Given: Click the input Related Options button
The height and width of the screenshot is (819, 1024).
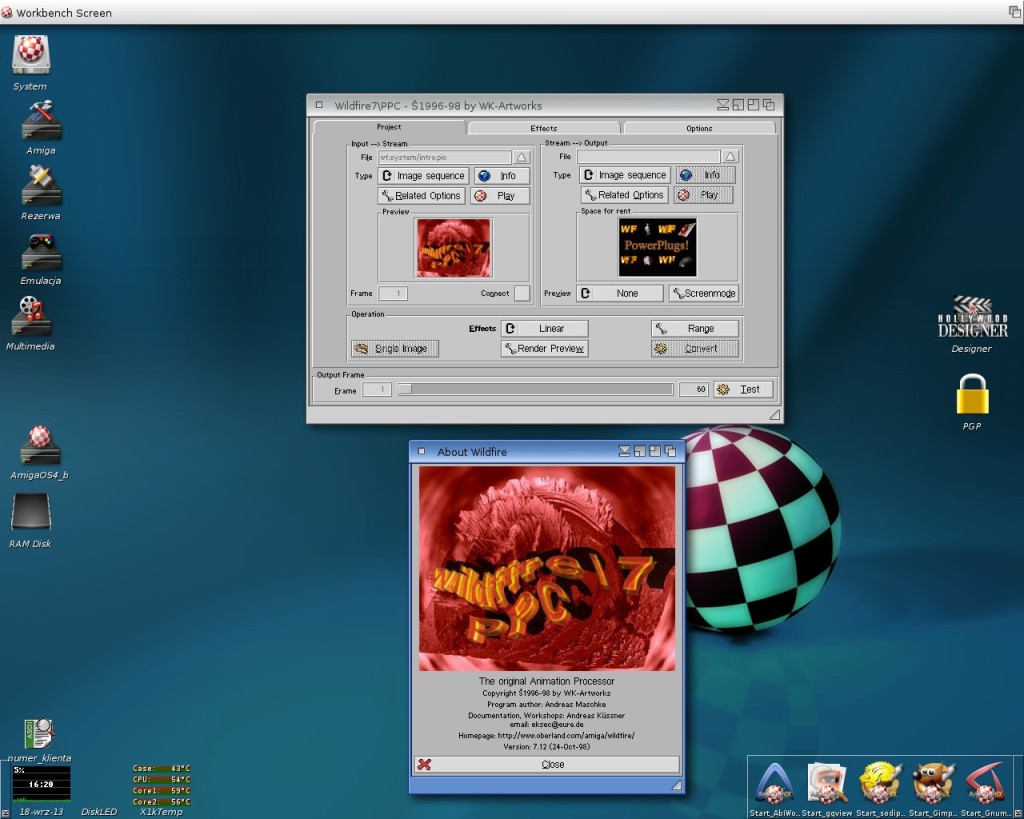Looking at the screenshot, I should tap(421, 195).
